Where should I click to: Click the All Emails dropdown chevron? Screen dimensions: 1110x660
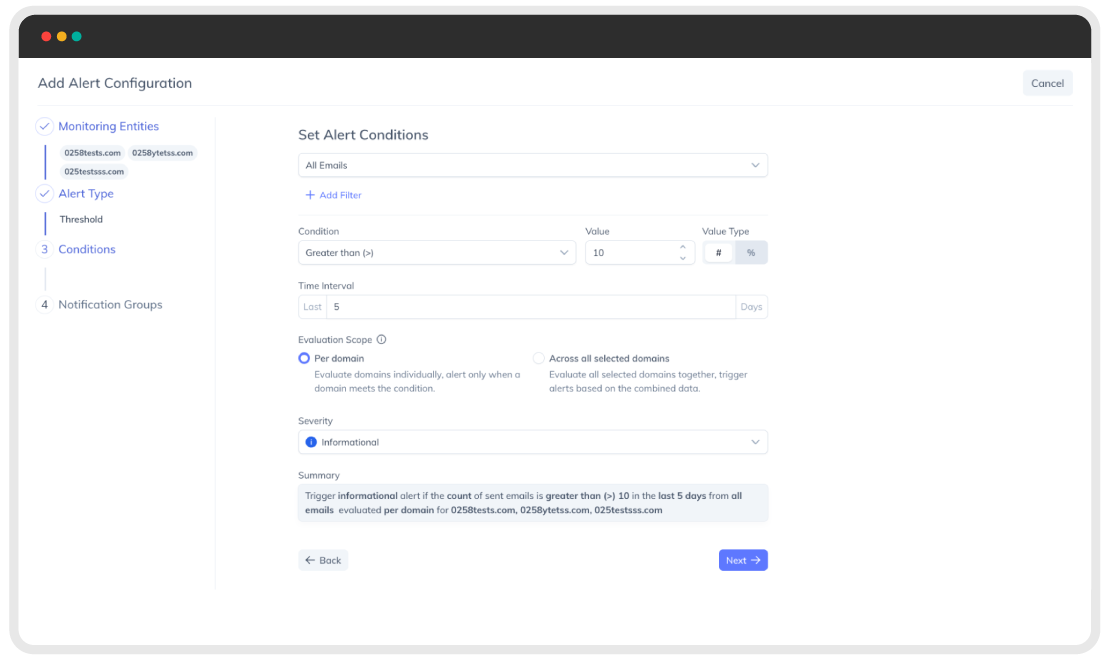click(x=755, y=165)
